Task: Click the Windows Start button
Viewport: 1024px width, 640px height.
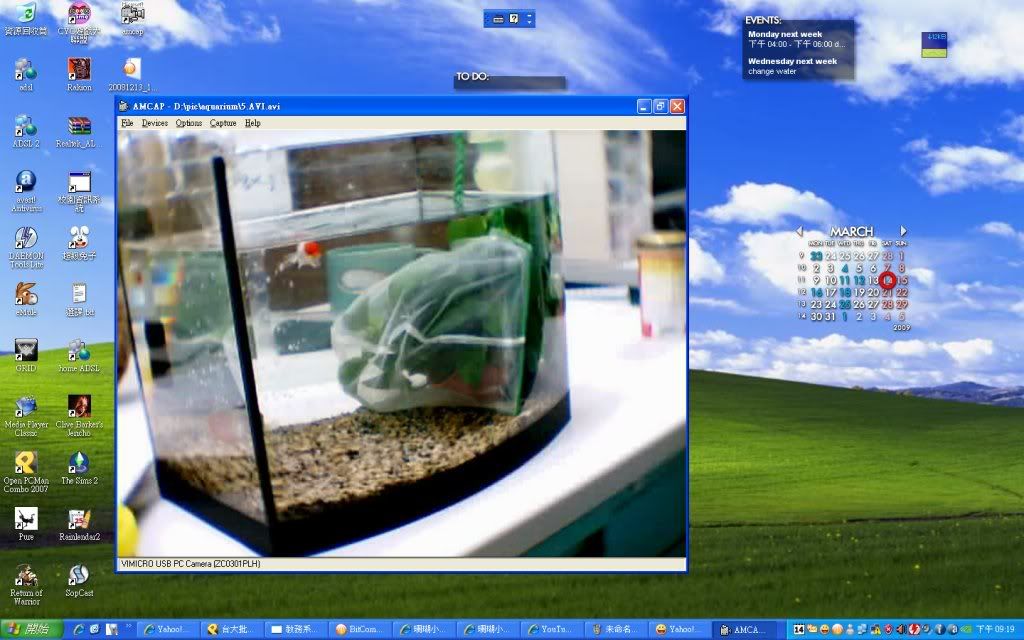Action: 31,629
